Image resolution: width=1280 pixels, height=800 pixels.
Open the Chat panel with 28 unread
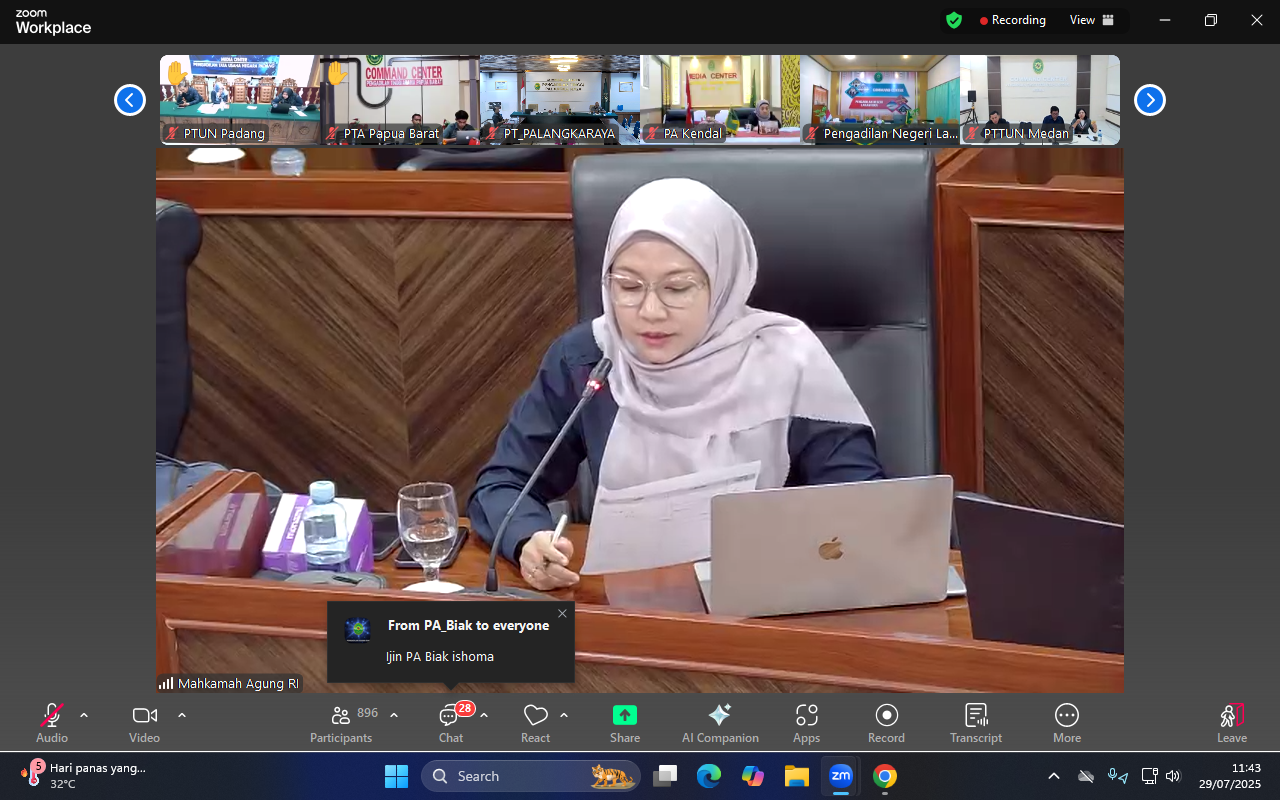tap(451, 723)
